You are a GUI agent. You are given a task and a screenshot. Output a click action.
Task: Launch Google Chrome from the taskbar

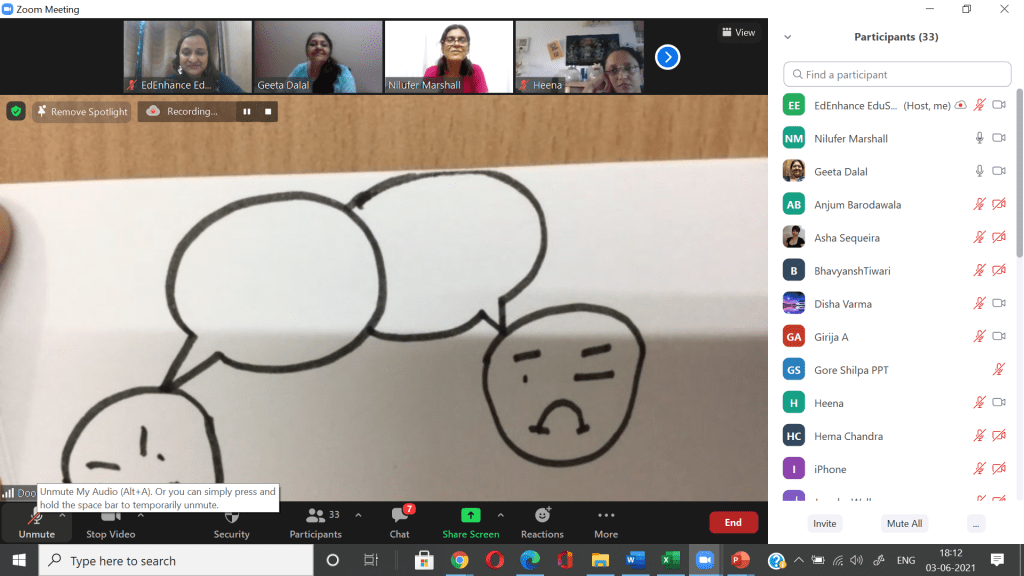pyautogui.click(x=459, y=560)
